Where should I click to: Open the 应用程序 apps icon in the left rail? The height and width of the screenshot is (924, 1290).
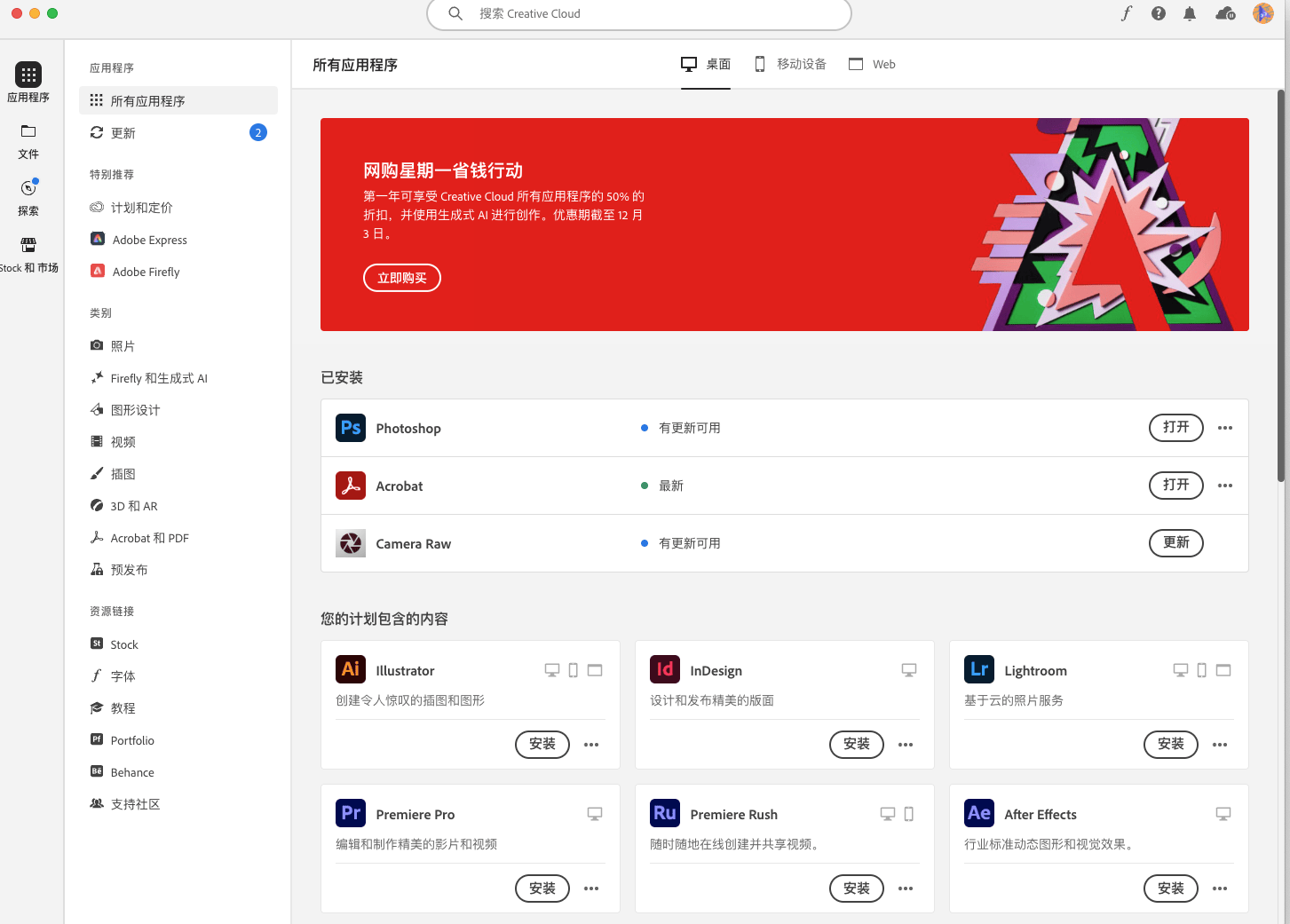point(28,75)
